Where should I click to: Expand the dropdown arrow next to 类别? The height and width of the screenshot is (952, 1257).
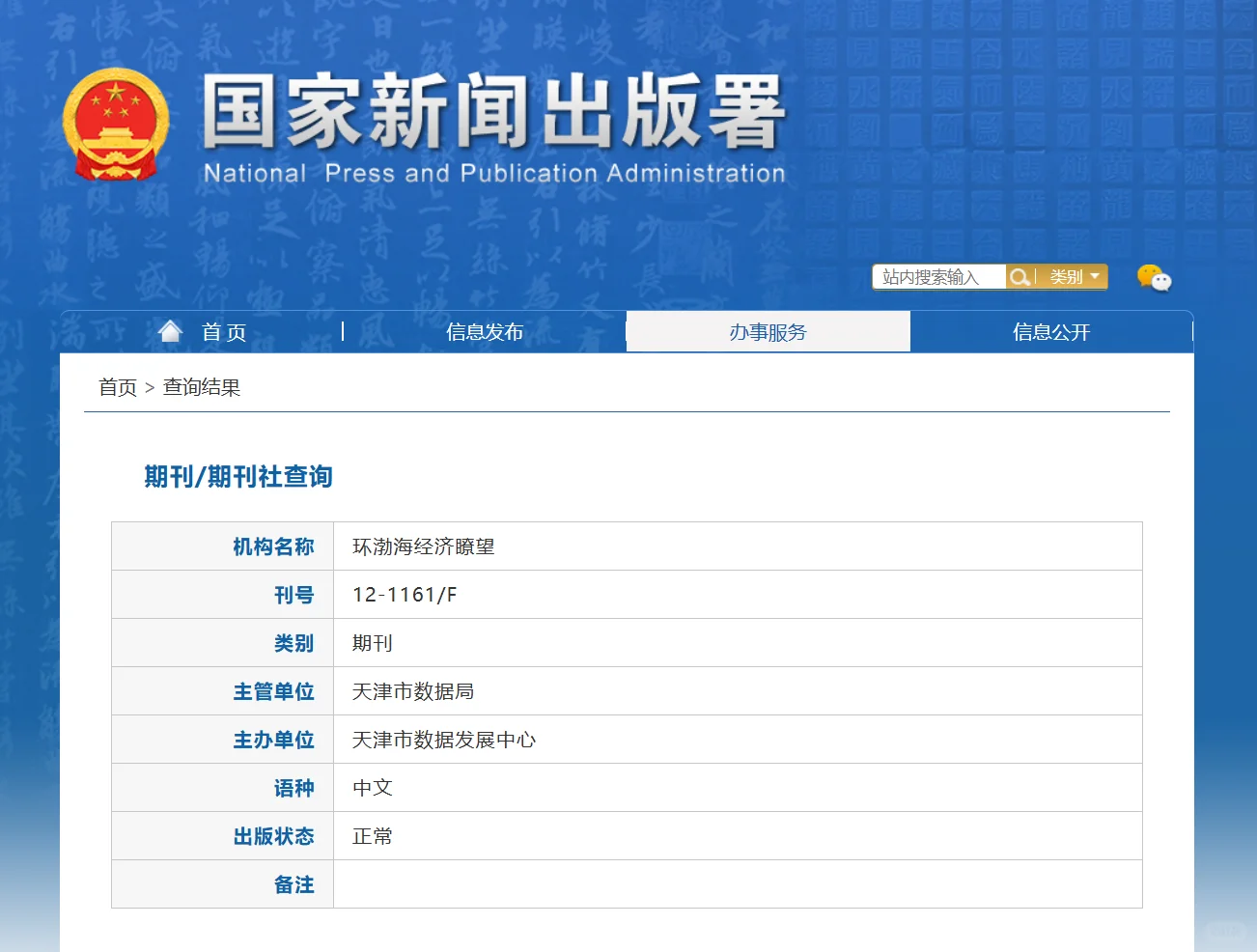pyautogui.click(x=1096, y=277)
